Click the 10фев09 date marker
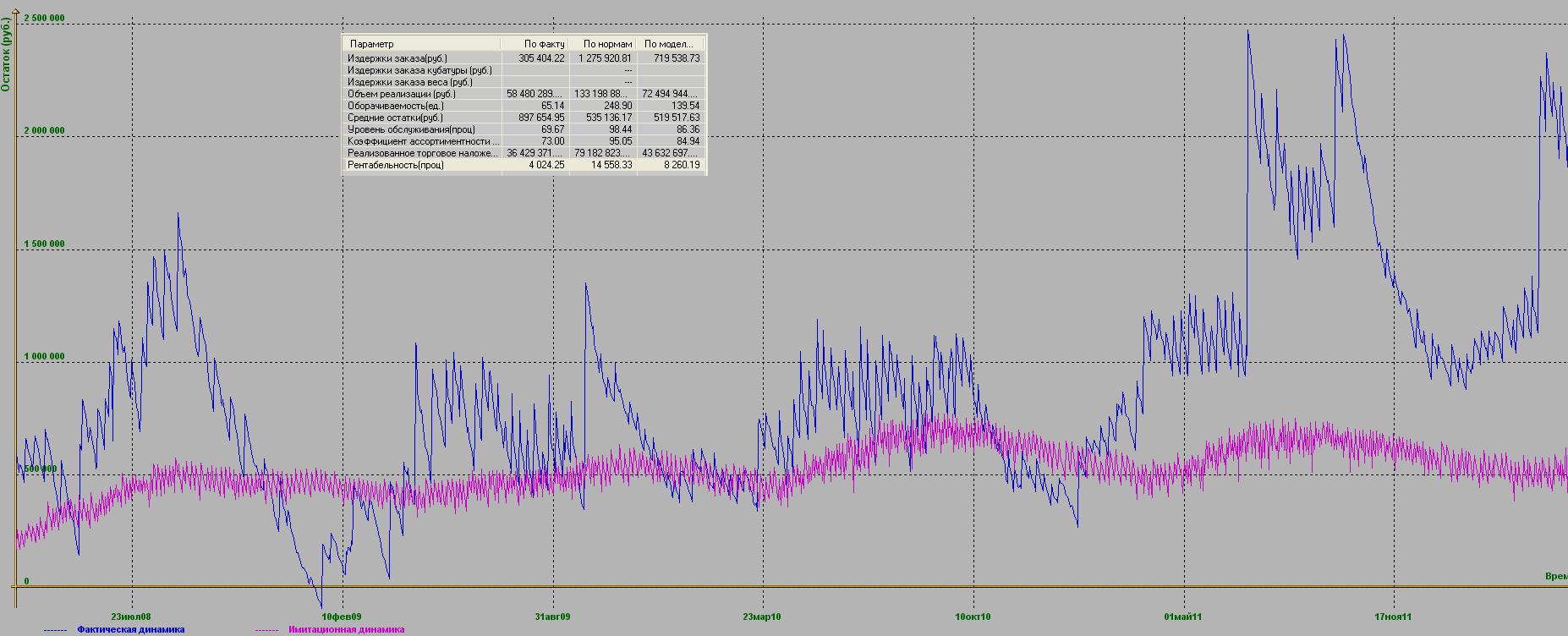The height and width of the screenshot is (636, 1568). [342, 617]
